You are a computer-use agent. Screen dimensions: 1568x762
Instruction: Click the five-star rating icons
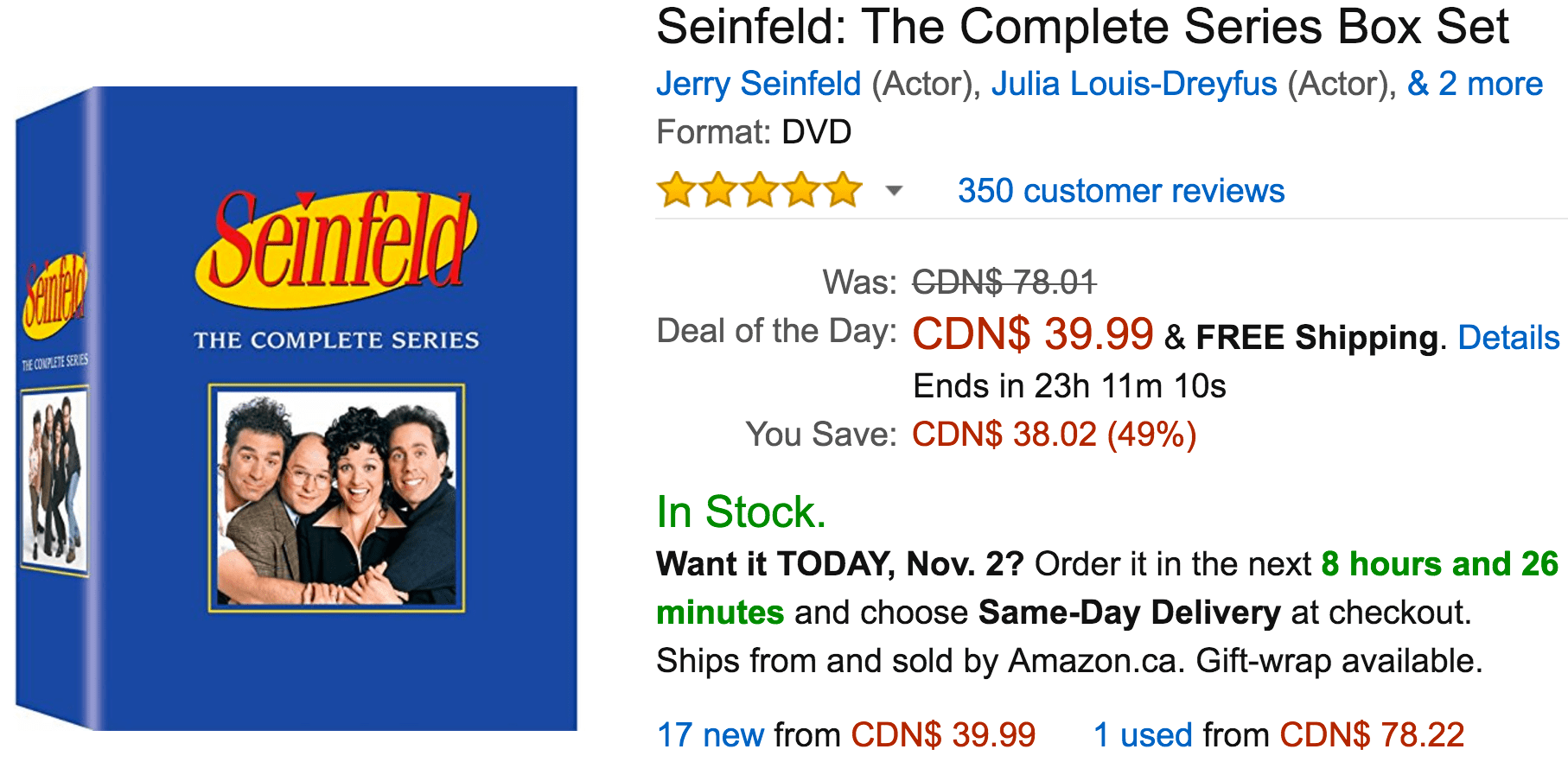click(x=760, y=190)
